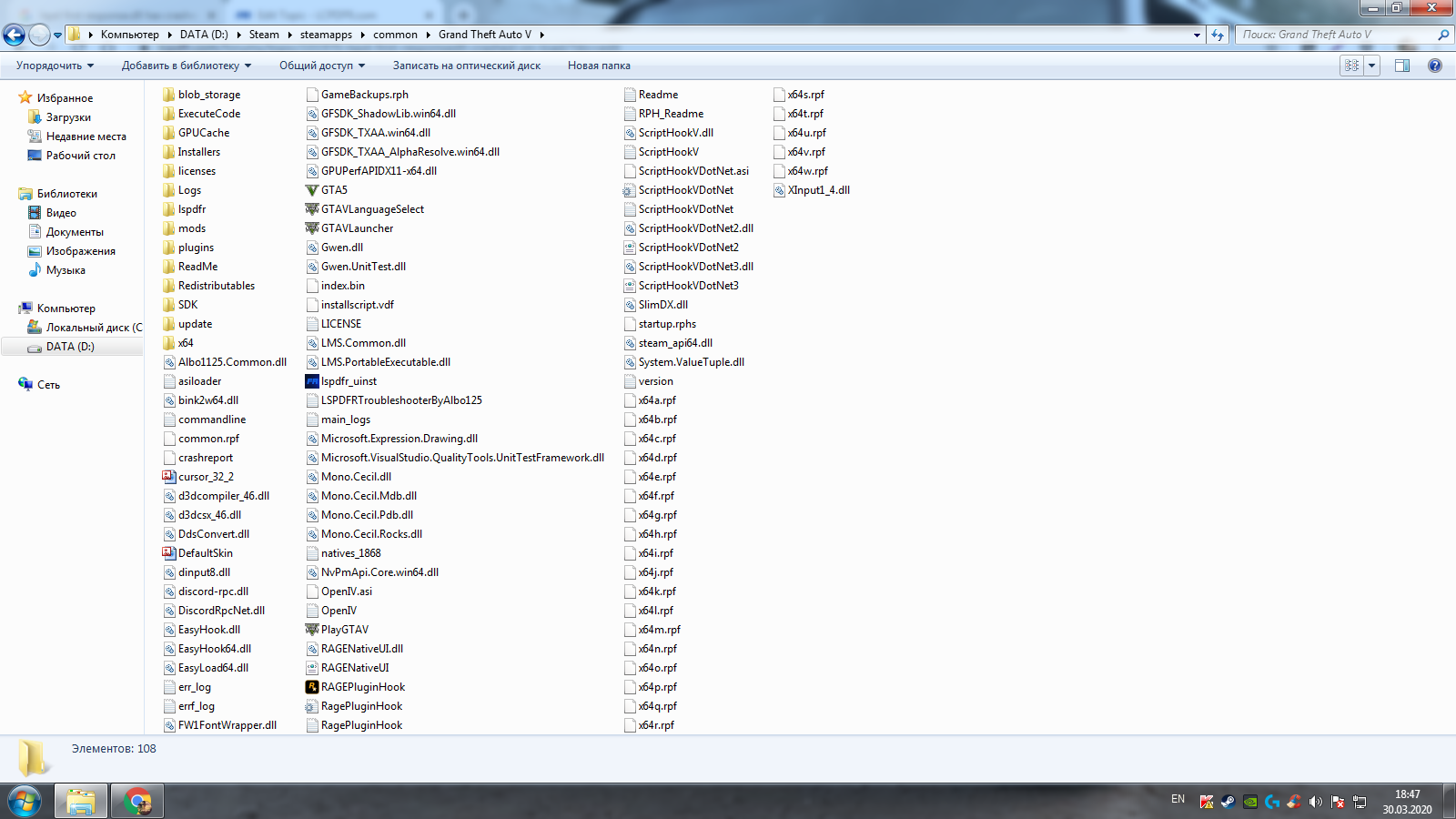Open Документы library in the navigation pane

pos(75,232)
